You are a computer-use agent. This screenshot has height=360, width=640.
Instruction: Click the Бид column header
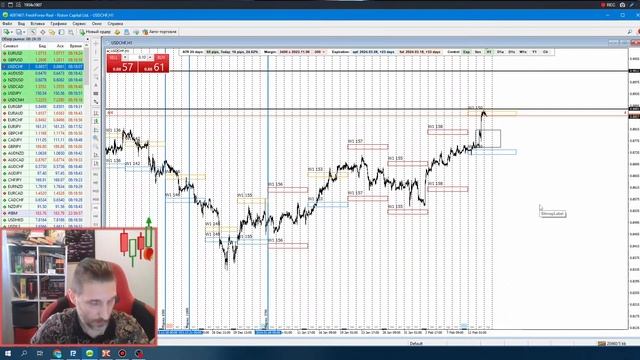pos(42,46)
